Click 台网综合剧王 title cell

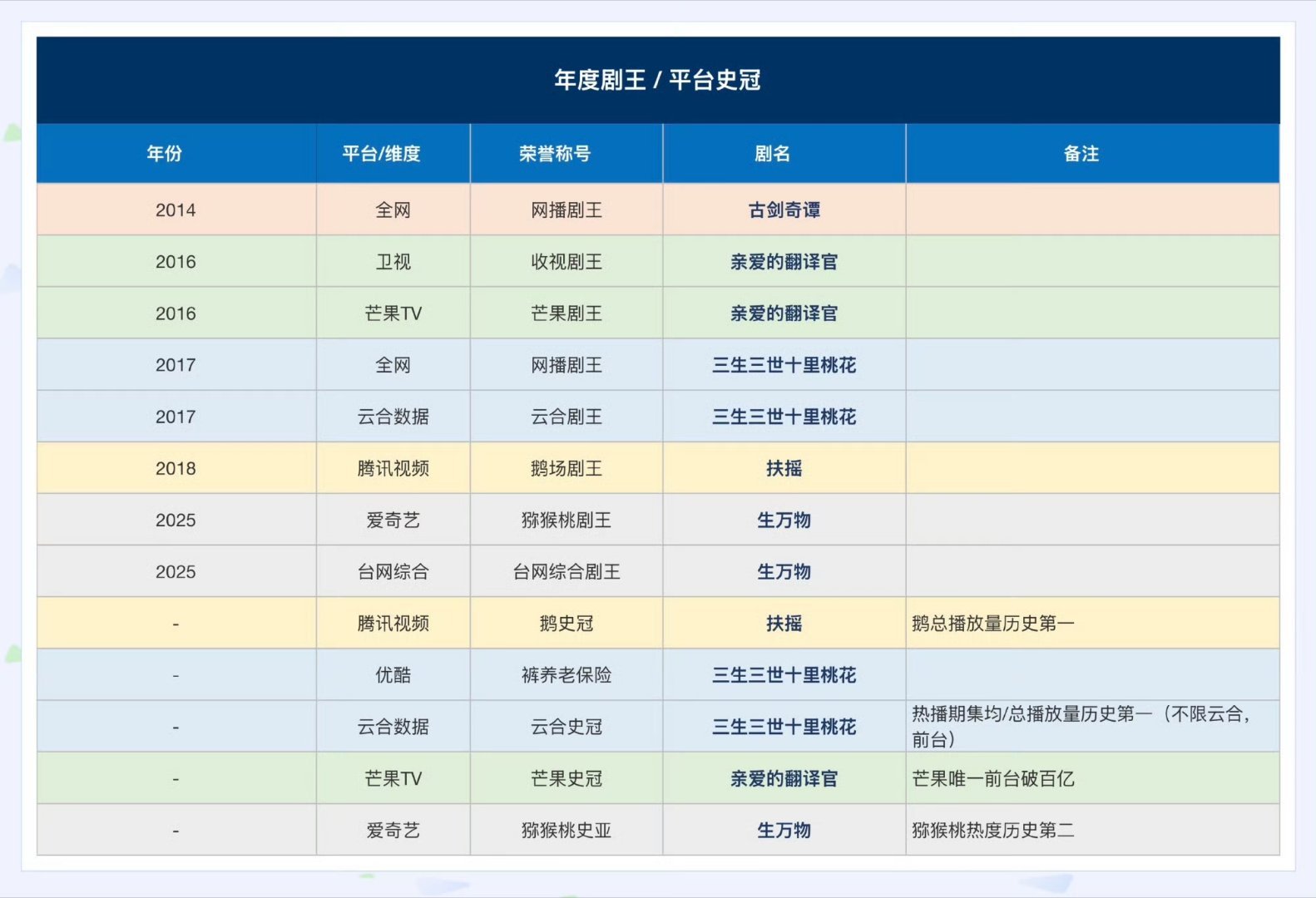point(566,572)
